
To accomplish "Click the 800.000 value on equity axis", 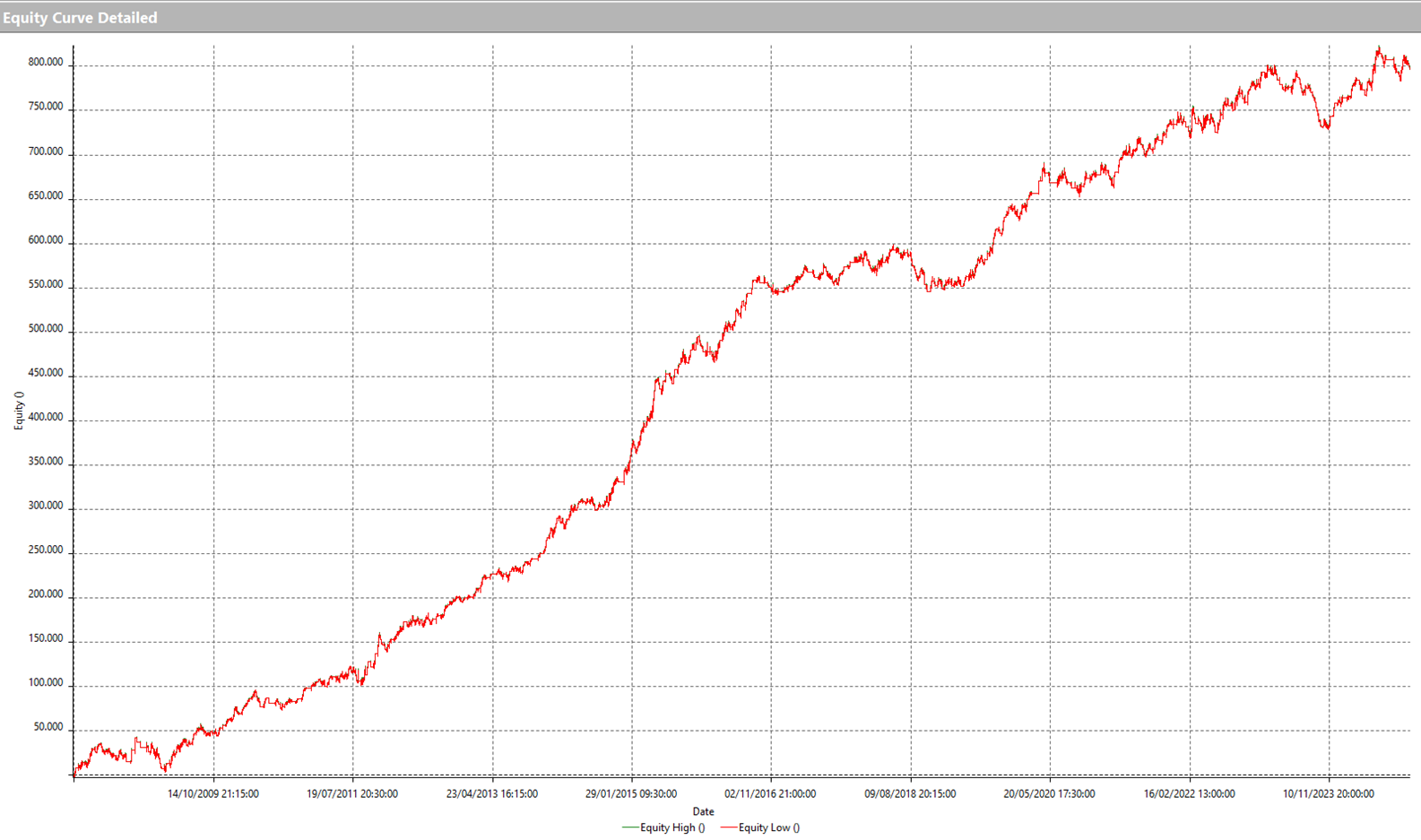I will pyautogui.click(x=46, y=63).
